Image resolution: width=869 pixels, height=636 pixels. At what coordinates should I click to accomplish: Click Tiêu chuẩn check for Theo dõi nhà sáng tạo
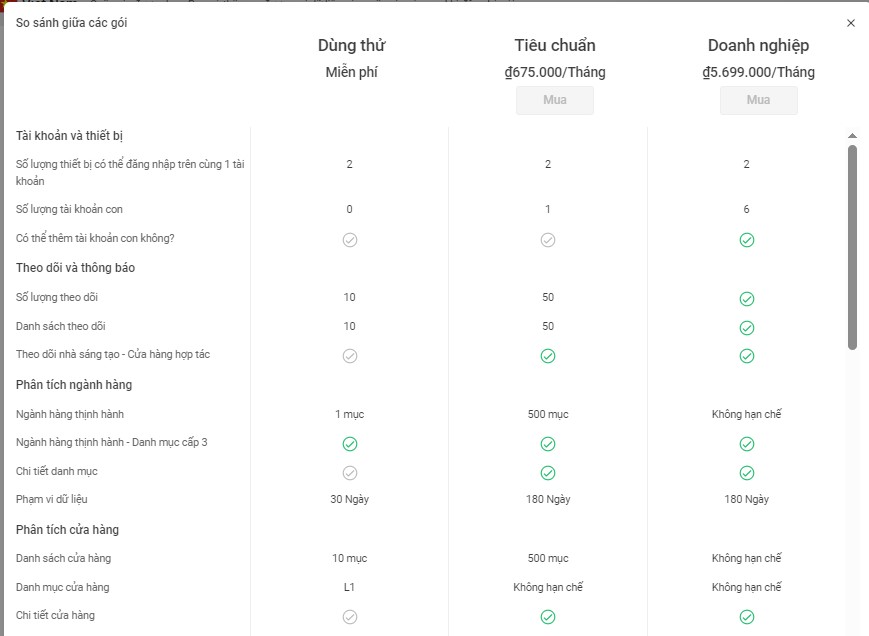point(547,356)
